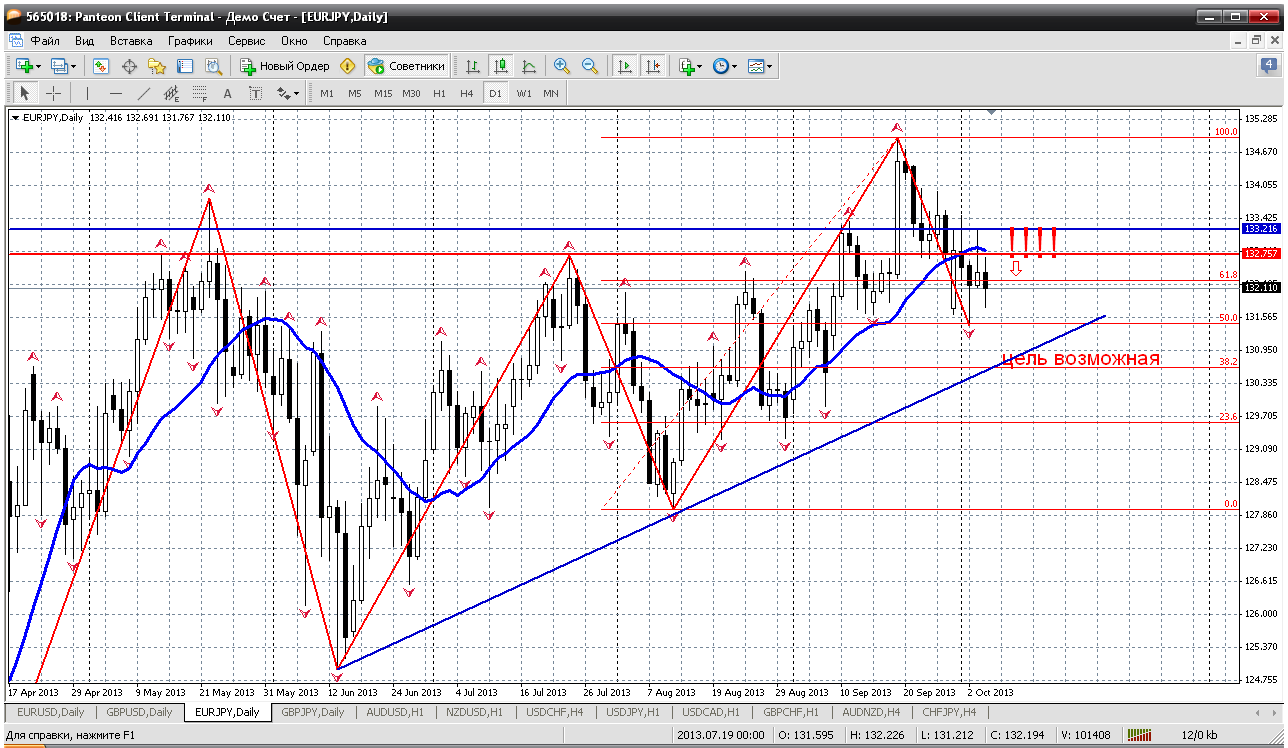Switch chart to line chart mode
The height and width of the screenshot is (748, 1288).
click(529, 66)
